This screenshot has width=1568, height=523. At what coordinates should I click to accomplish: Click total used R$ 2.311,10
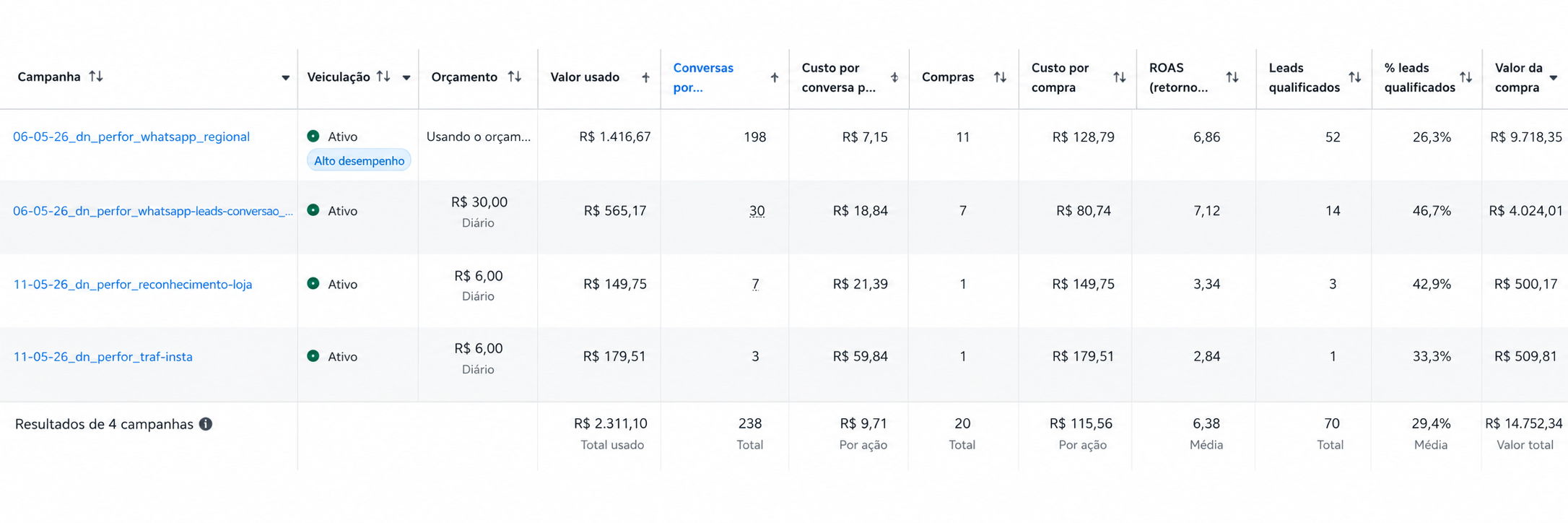tap(611, 423)
